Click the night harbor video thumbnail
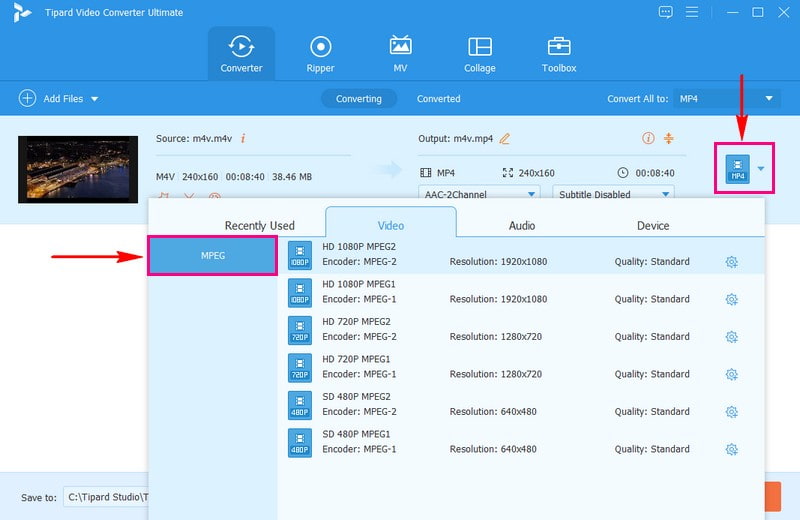The image size is (800, 520). (69, 168)
